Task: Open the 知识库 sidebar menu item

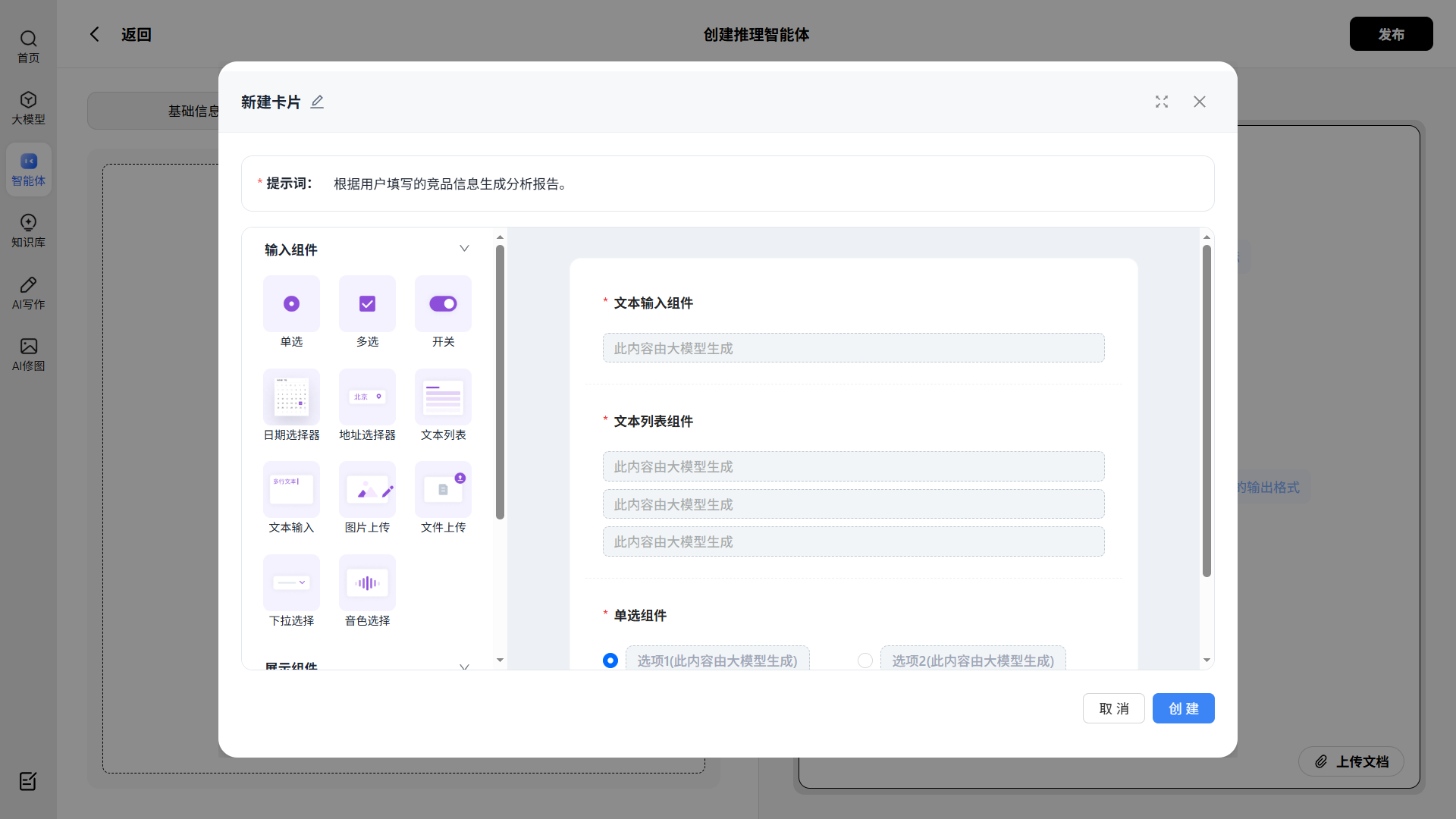Action: [x=28, y=231]
